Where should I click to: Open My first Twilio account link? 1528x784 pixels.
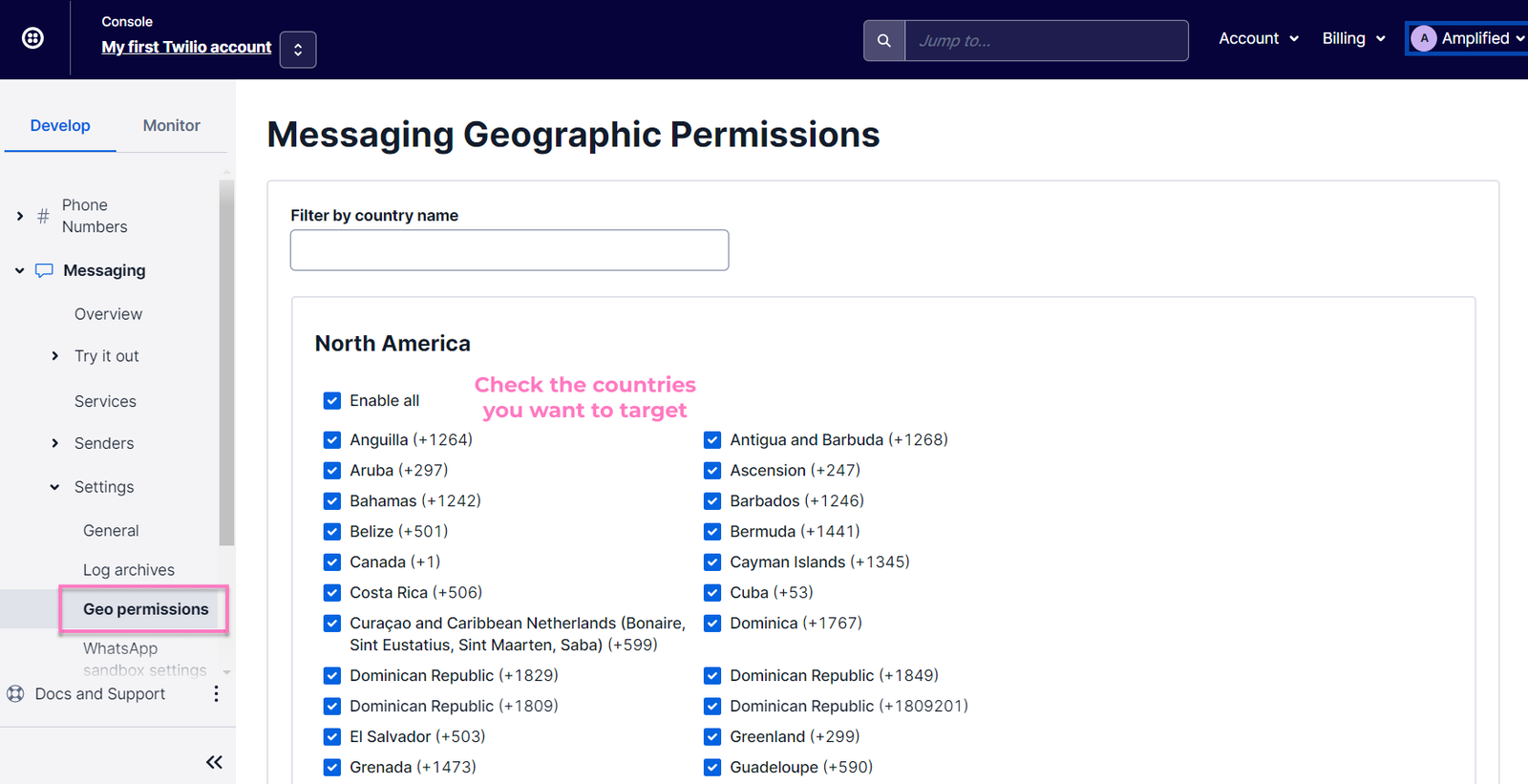pos(186,47)
